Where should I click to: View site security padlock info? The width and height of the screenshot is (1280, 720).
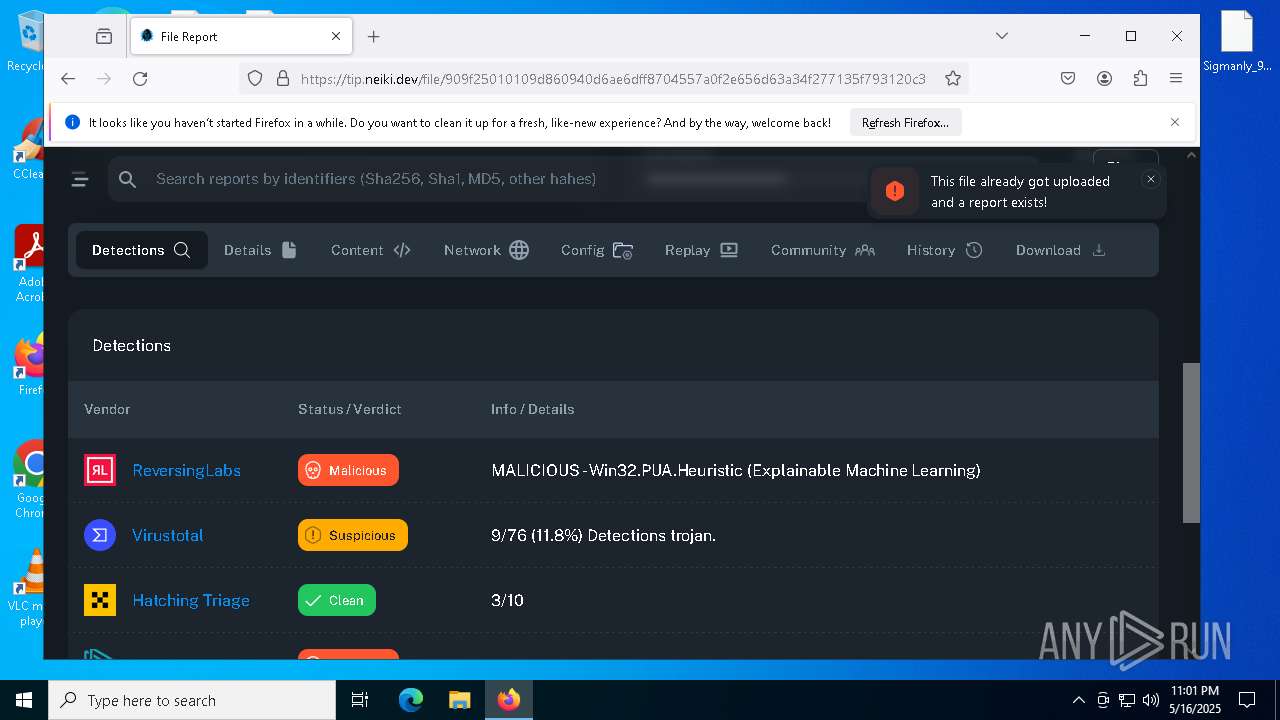tap(282, 78)
